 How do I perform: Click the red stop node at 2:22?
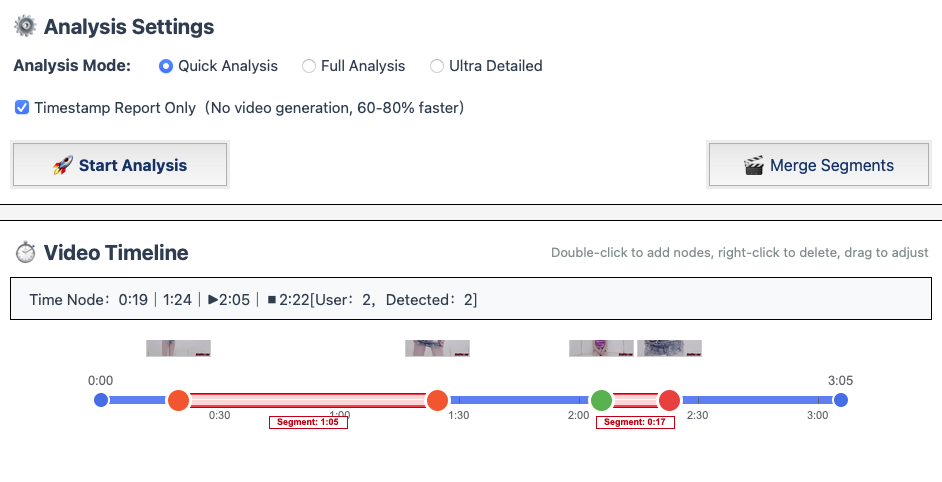click(669, 401)
